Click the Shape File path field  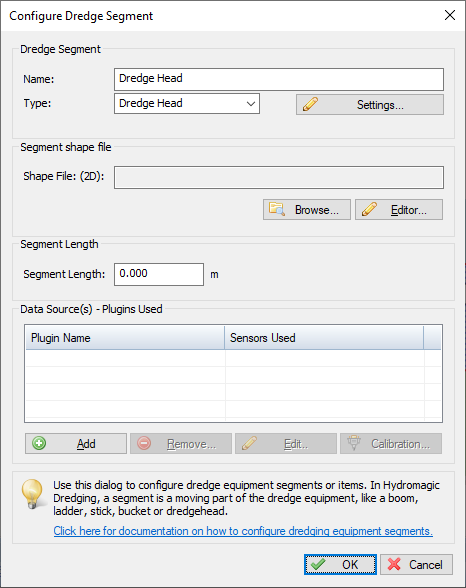point(279,177)
